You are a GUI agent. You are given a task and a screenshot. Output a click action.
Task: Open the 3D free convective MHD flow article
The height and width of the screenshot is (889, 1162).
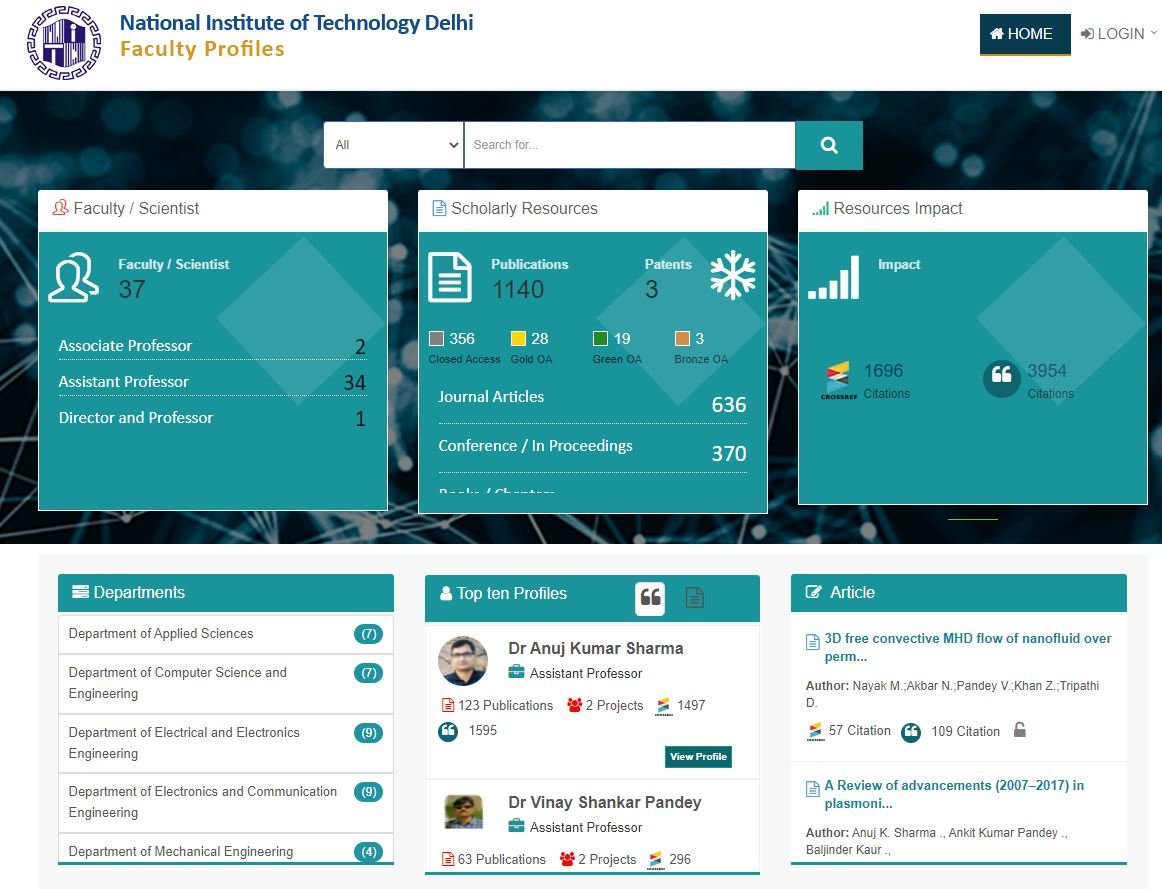click(966, 647)
